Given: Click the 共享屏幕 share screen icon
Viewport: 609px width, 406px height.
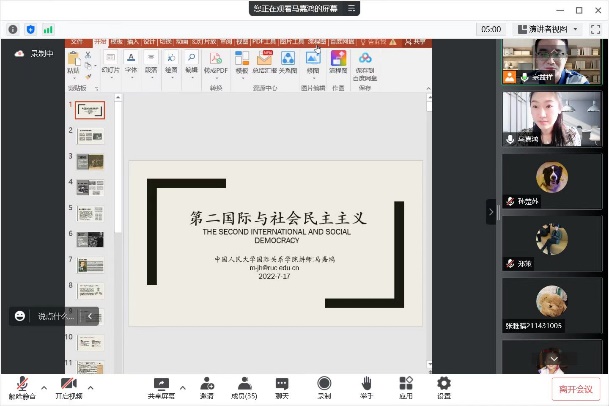Looking at the screenshot, I should coord(160,386).
